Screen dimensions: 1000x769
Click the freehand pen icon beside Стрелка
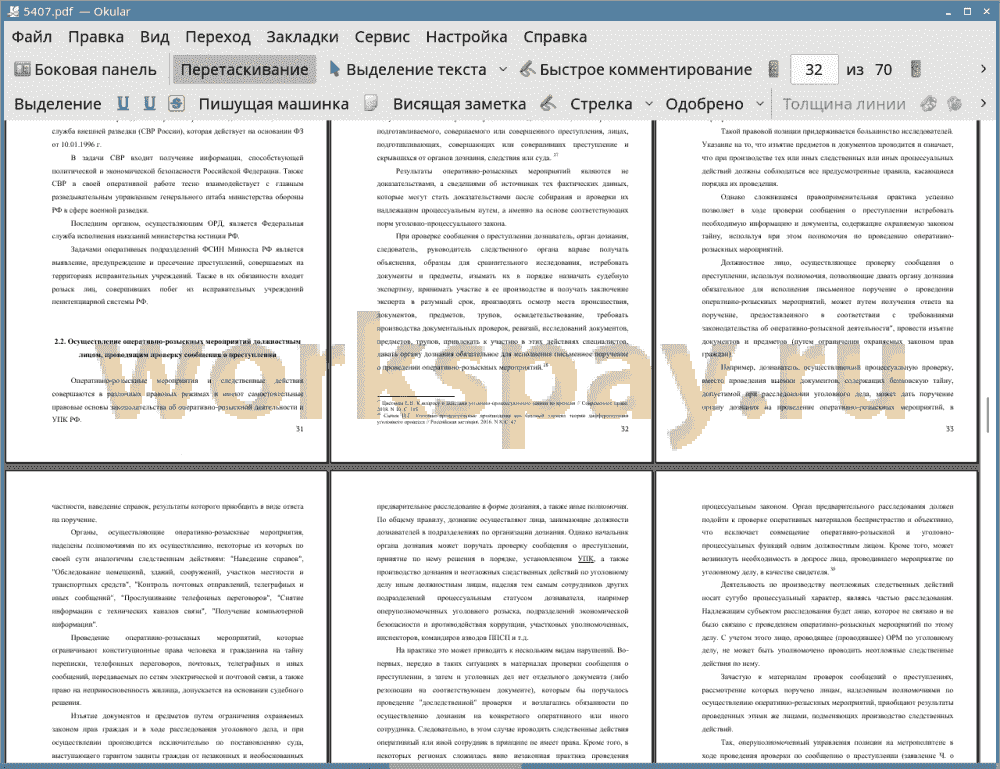click(x=548, y=103)
